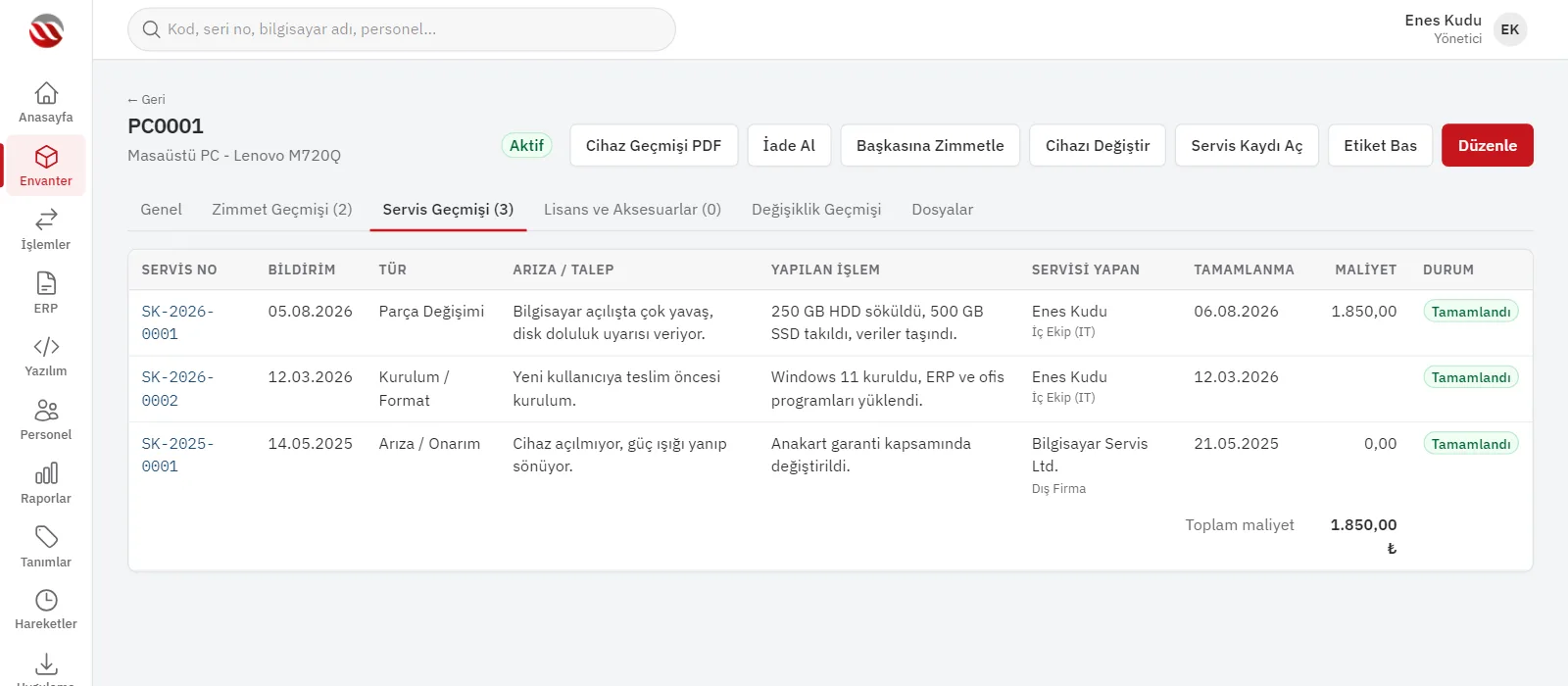Viewport: 1568px width, 686px height.
Task: Click the MALİYET column header
Action: 1365,269
